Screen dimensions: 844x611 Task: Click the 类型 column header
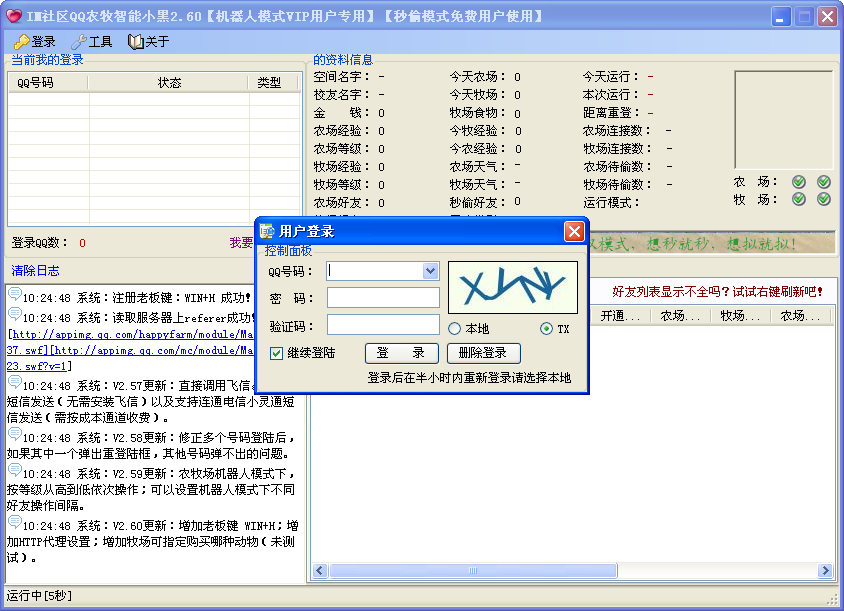(273, 83)
